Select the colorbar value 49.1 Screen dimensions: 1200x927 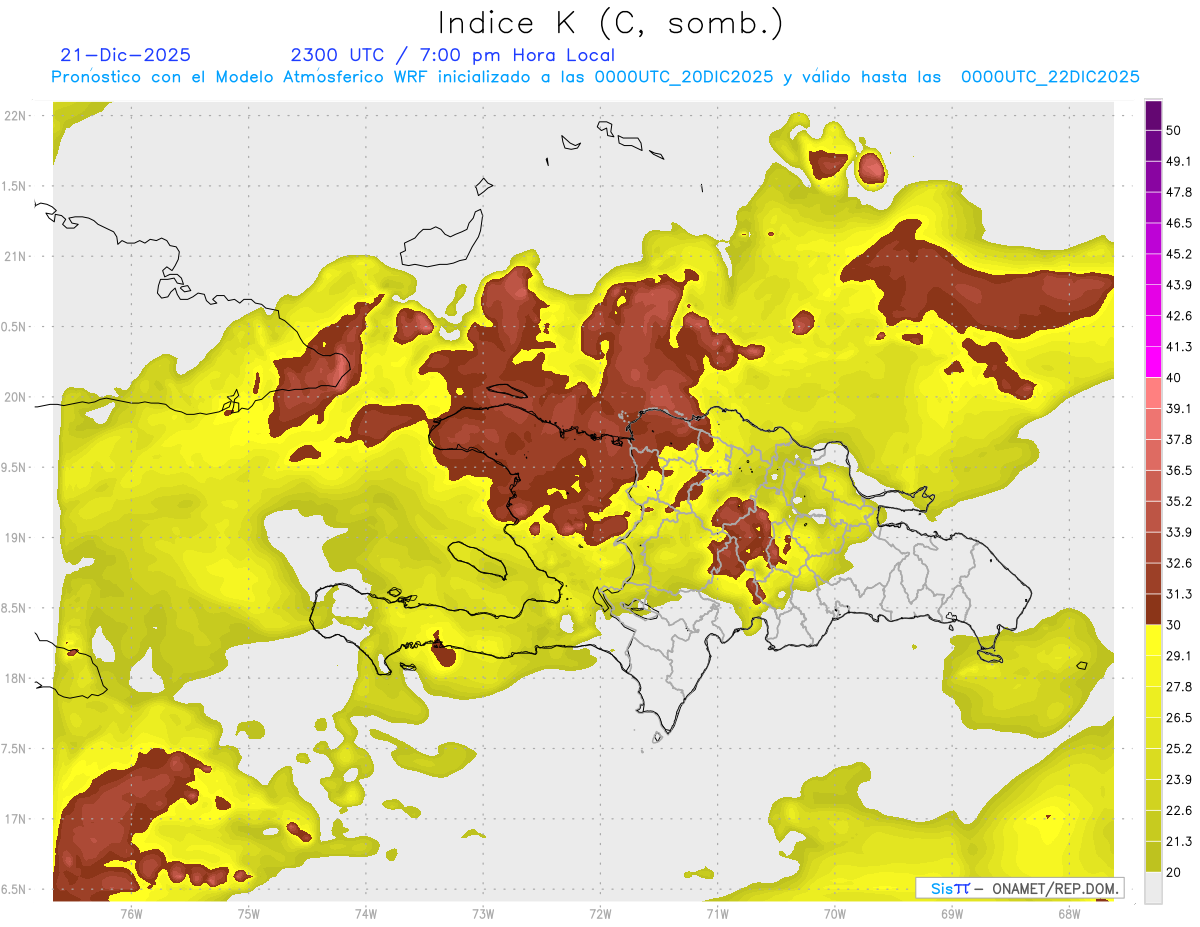click(x=1180, y=161)
